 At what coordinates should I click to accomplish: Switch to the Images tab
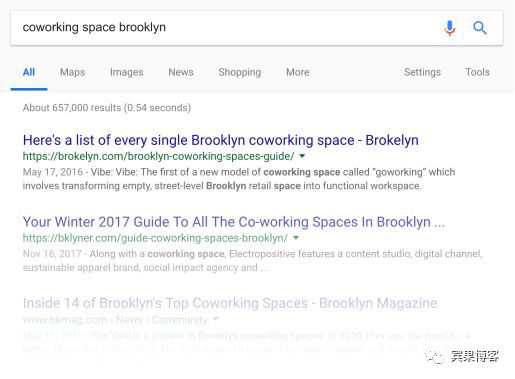127,72
